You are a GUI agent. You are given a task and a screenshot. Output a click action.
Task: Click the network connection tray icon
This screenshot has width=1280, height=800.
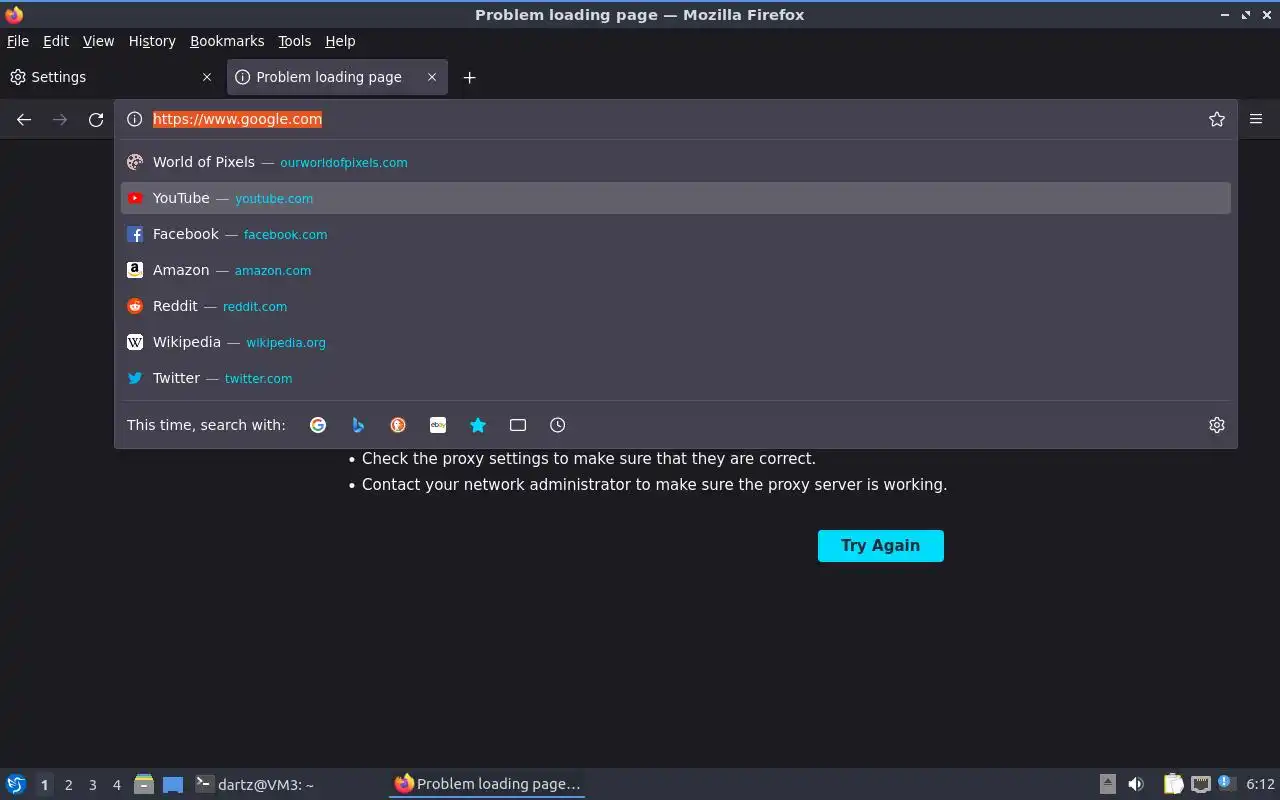1201,784
